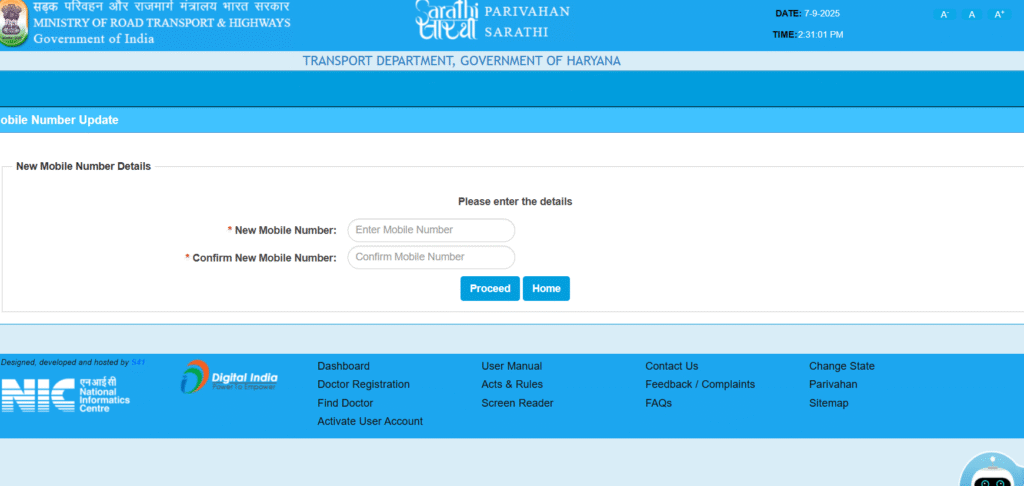
Task: Click the Mobile Number Update title
Action: (59, 120)
